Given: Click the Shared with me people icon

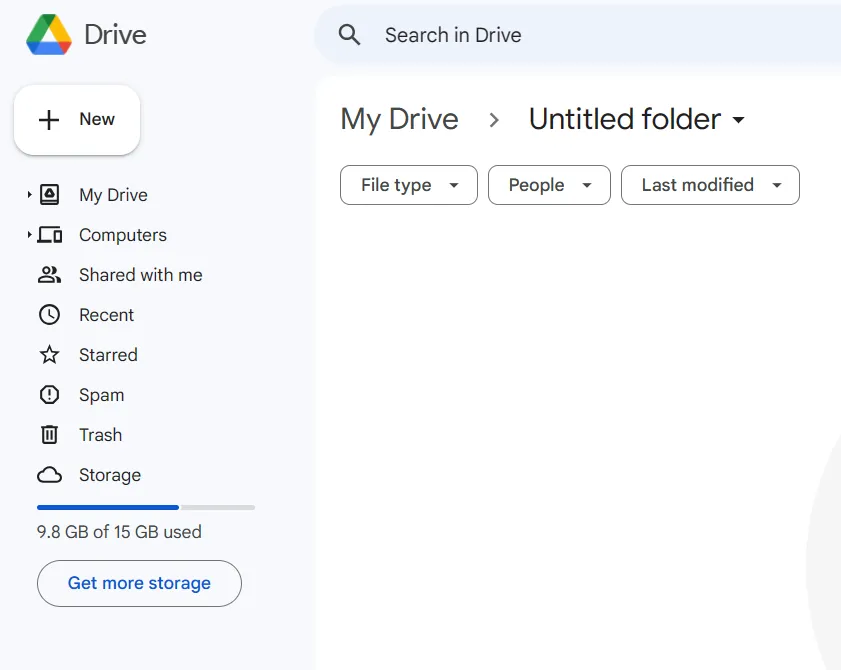Looking at the screenshot, I should 49,275.
